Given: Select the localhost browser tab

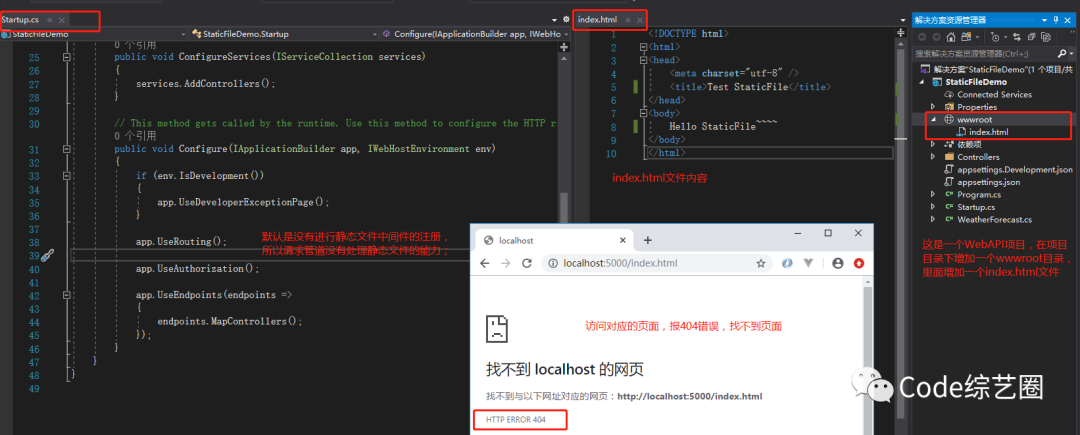Looking at the screenshot, I should pyautogui.click(x=552, y=240).
